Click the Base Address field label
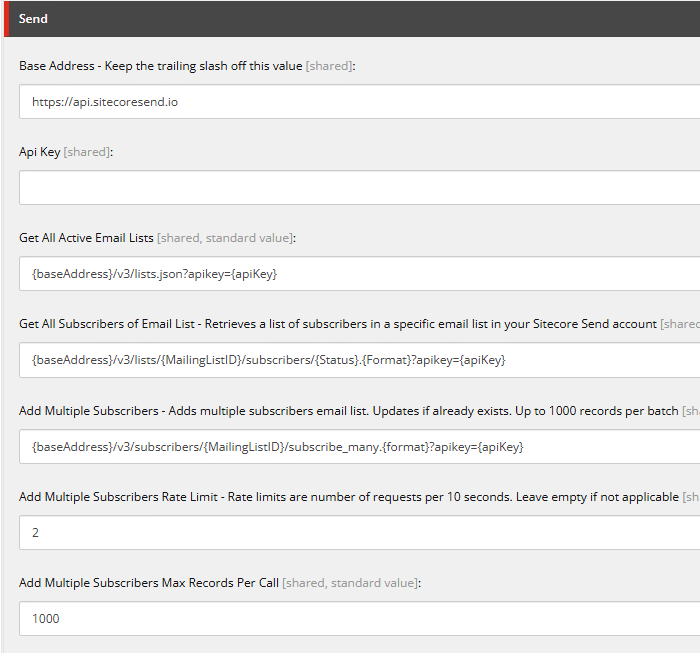700x653 pixels. point(160,66)
